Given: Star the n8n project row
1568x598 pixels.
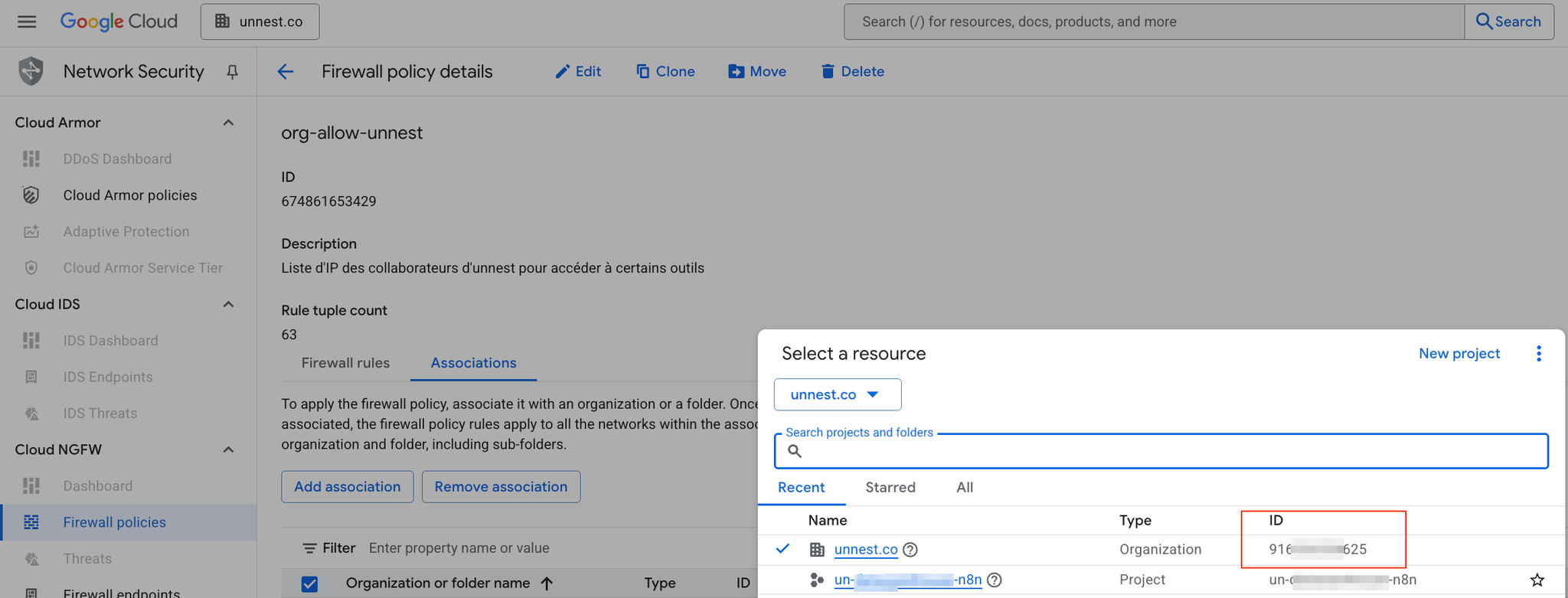Looking at the screenshot, I should tap(1537, 580).
